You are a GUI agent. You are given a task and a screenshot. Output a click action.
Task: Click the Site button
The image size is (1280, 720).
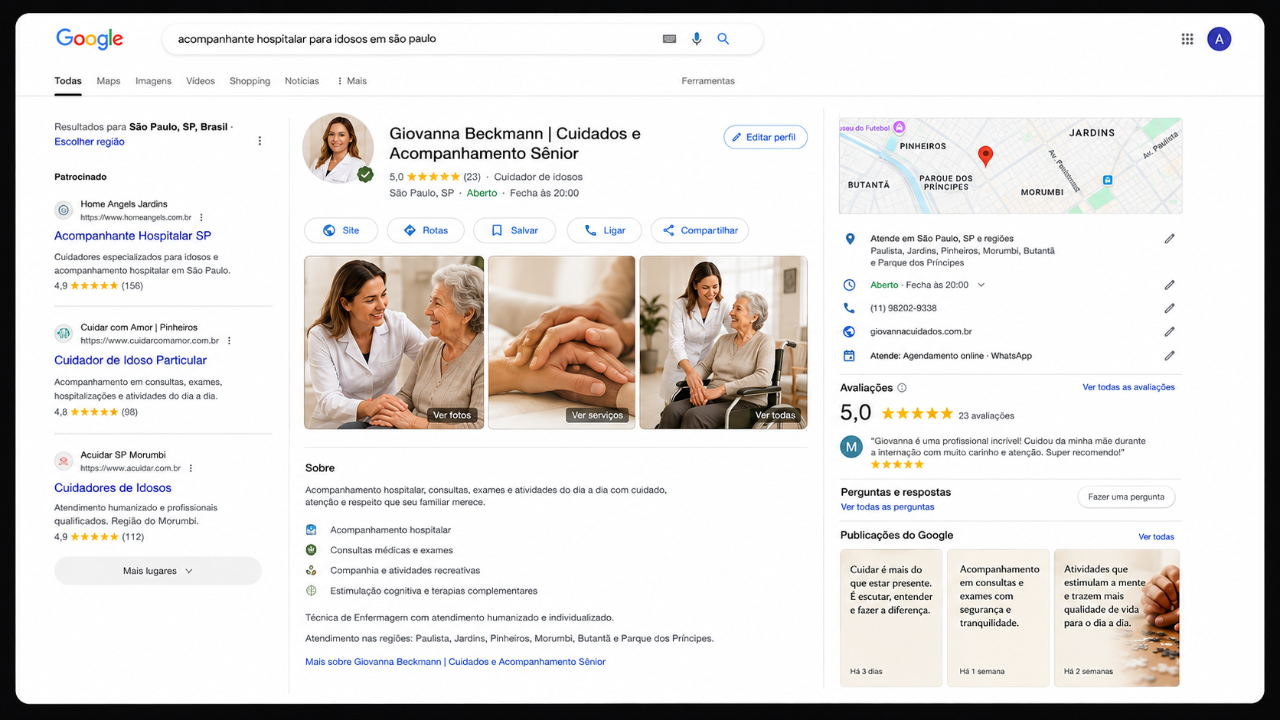(x=341, y=230)
